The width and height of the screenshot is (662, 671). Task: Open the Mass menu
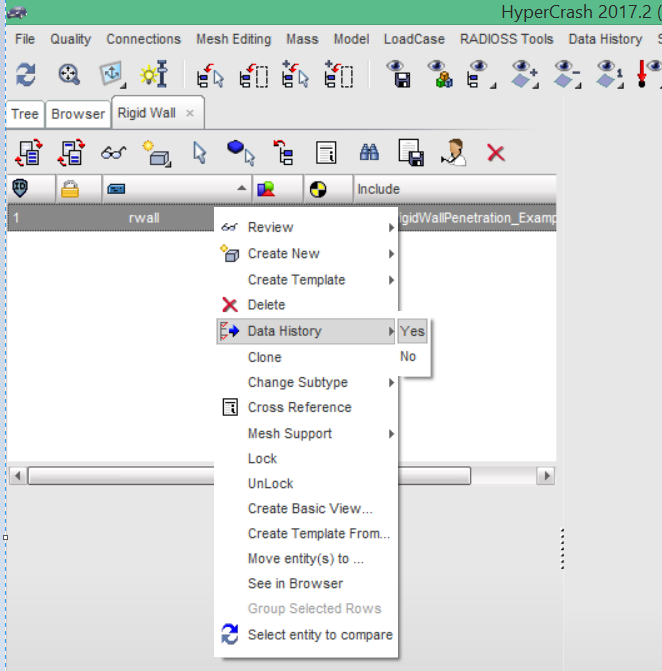302,39
